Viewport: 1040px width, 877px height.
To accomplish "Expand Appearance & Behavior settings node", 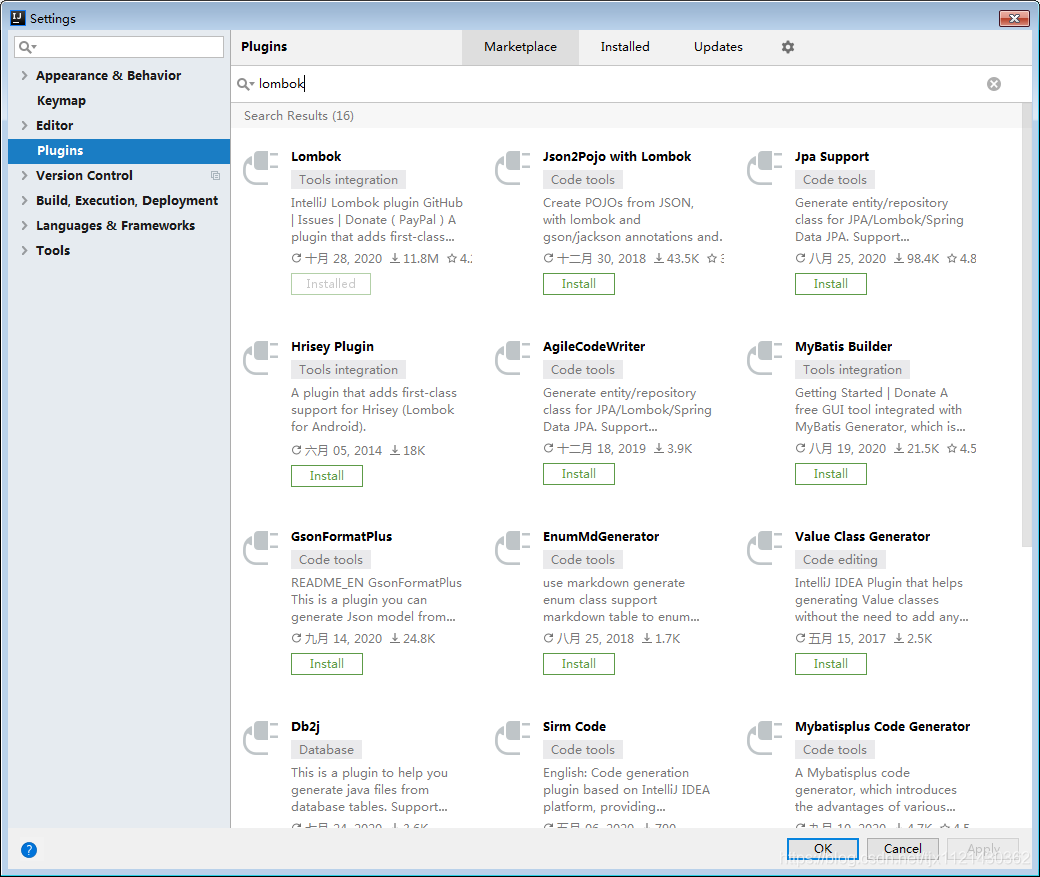I will click(x=25, y=76).
